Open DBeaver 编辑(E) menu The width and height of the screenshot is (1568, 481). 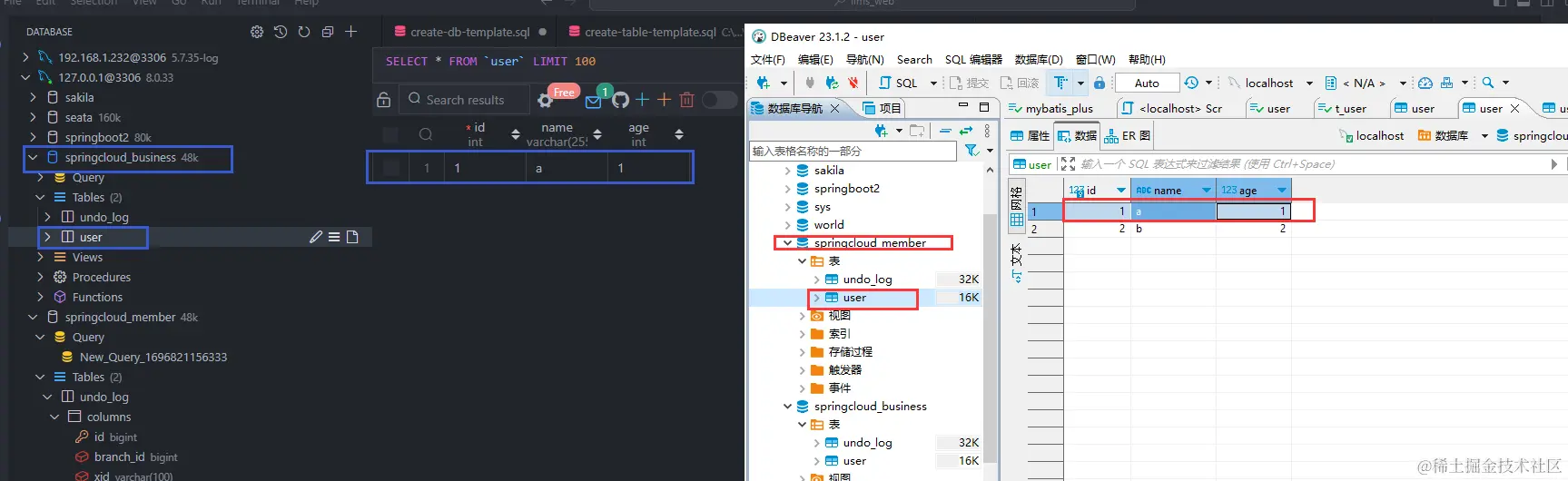815,60
